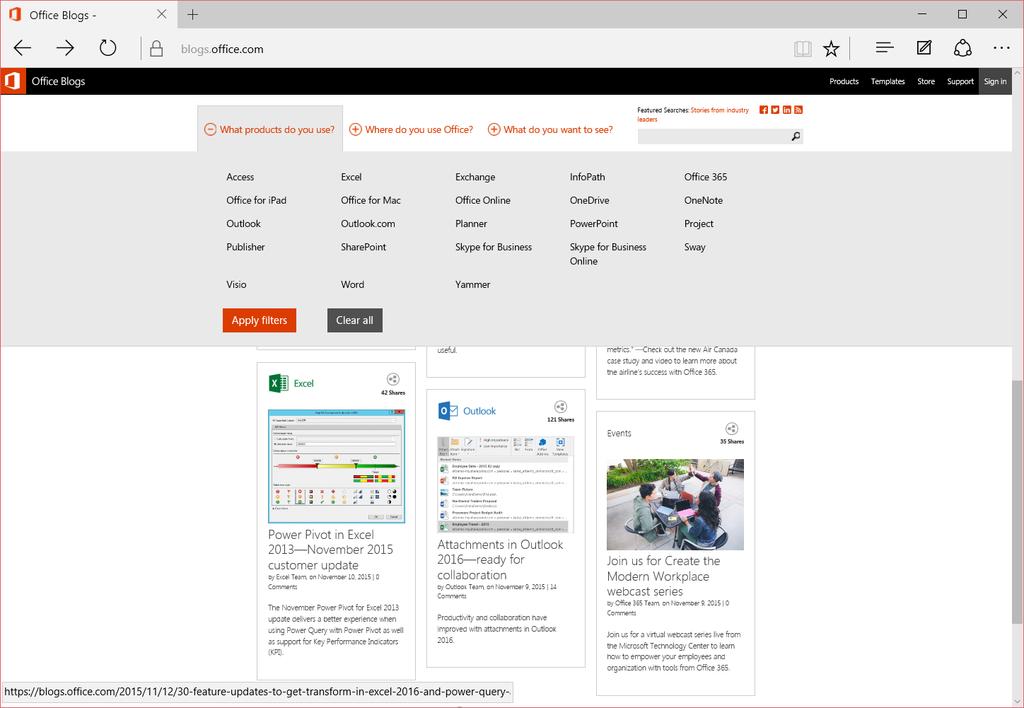The height and width of the screenshot is (708, 1024).
Task: Click Sign in in the header
Action: tap(995, 82)
